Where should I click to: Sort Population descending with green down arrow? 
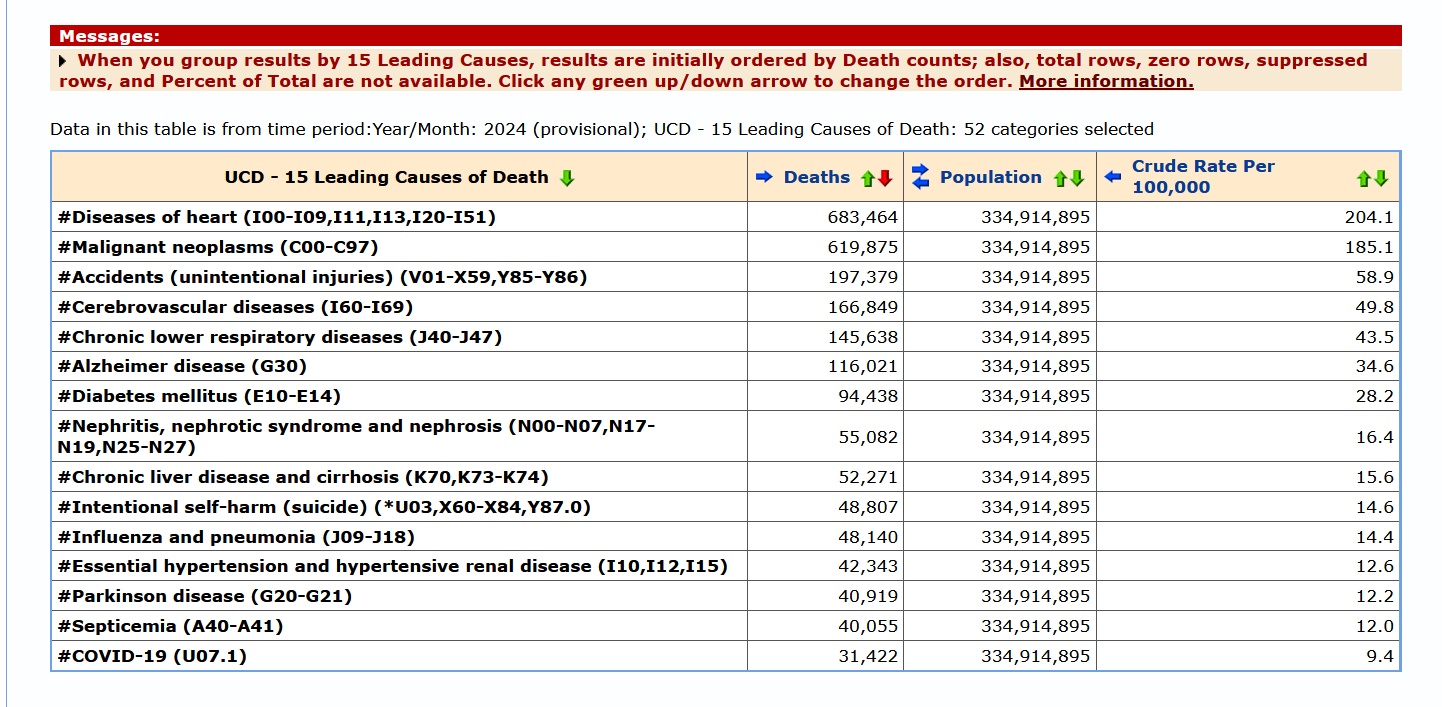[1077, 179]
